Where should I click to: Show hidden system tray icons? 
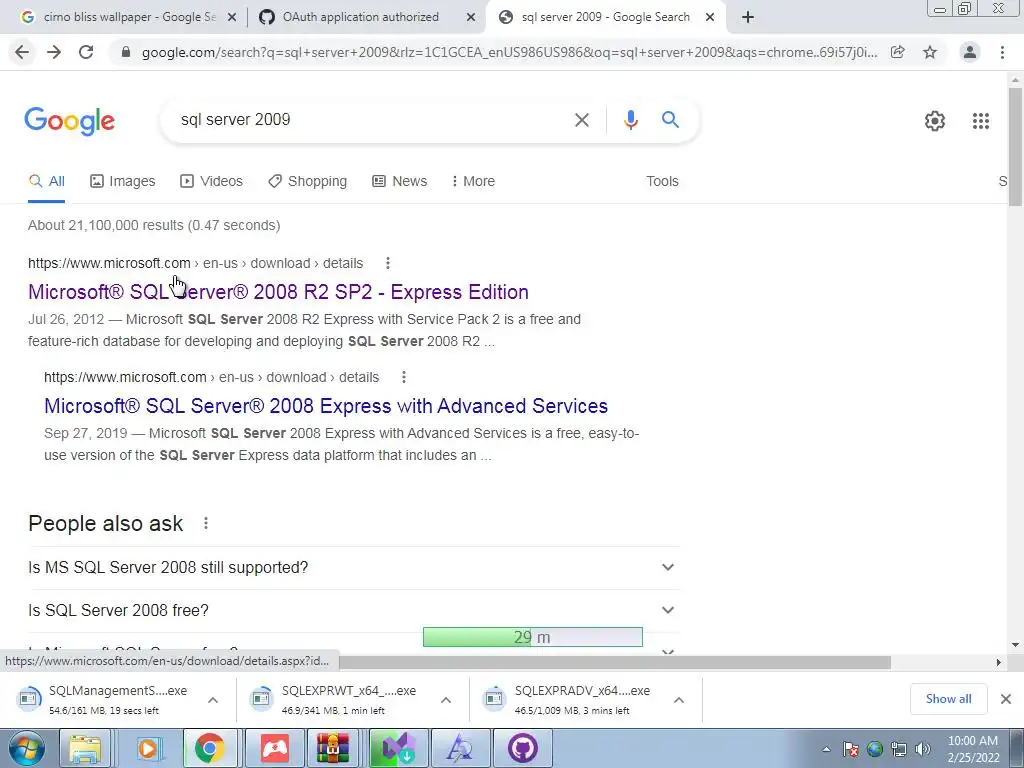click(x=826, y=749)
